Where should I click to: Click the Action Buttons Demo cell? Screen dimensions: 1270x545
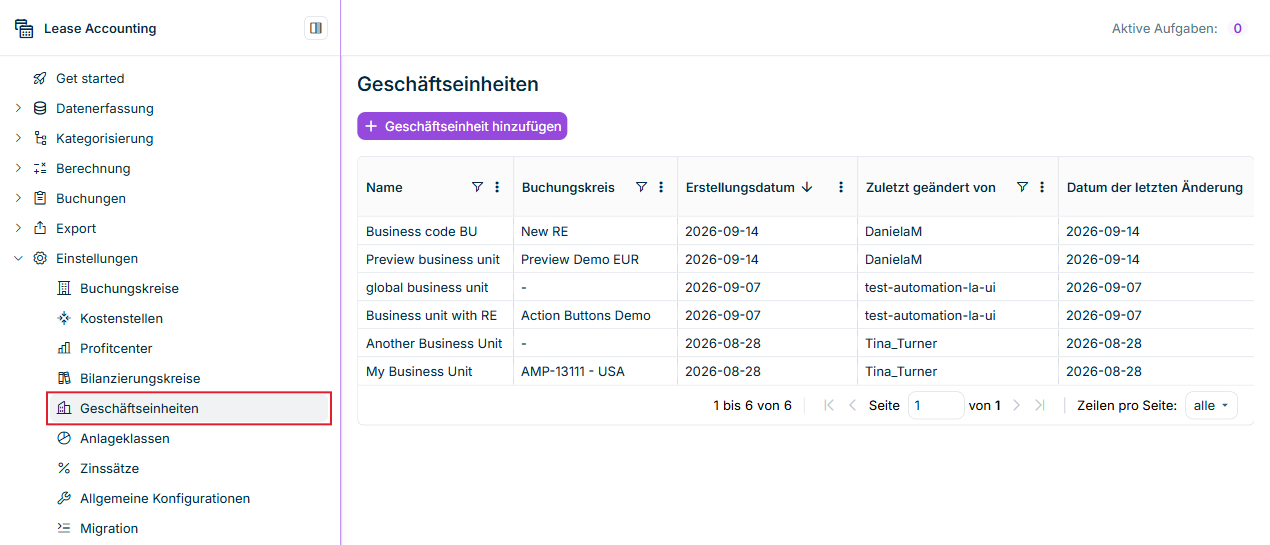click(595, 315)
